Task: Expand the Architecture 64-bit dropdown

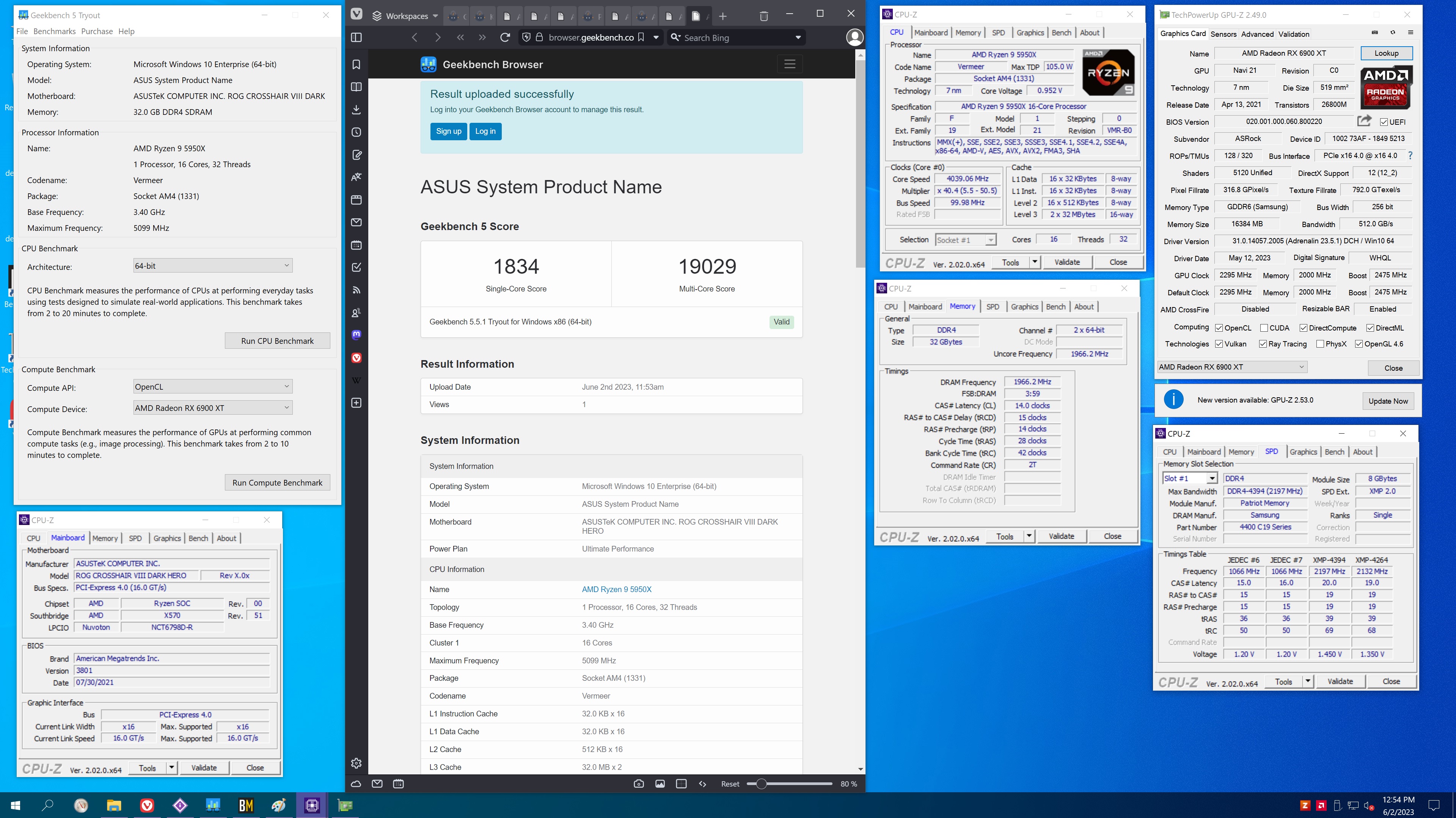Action: 212,265
